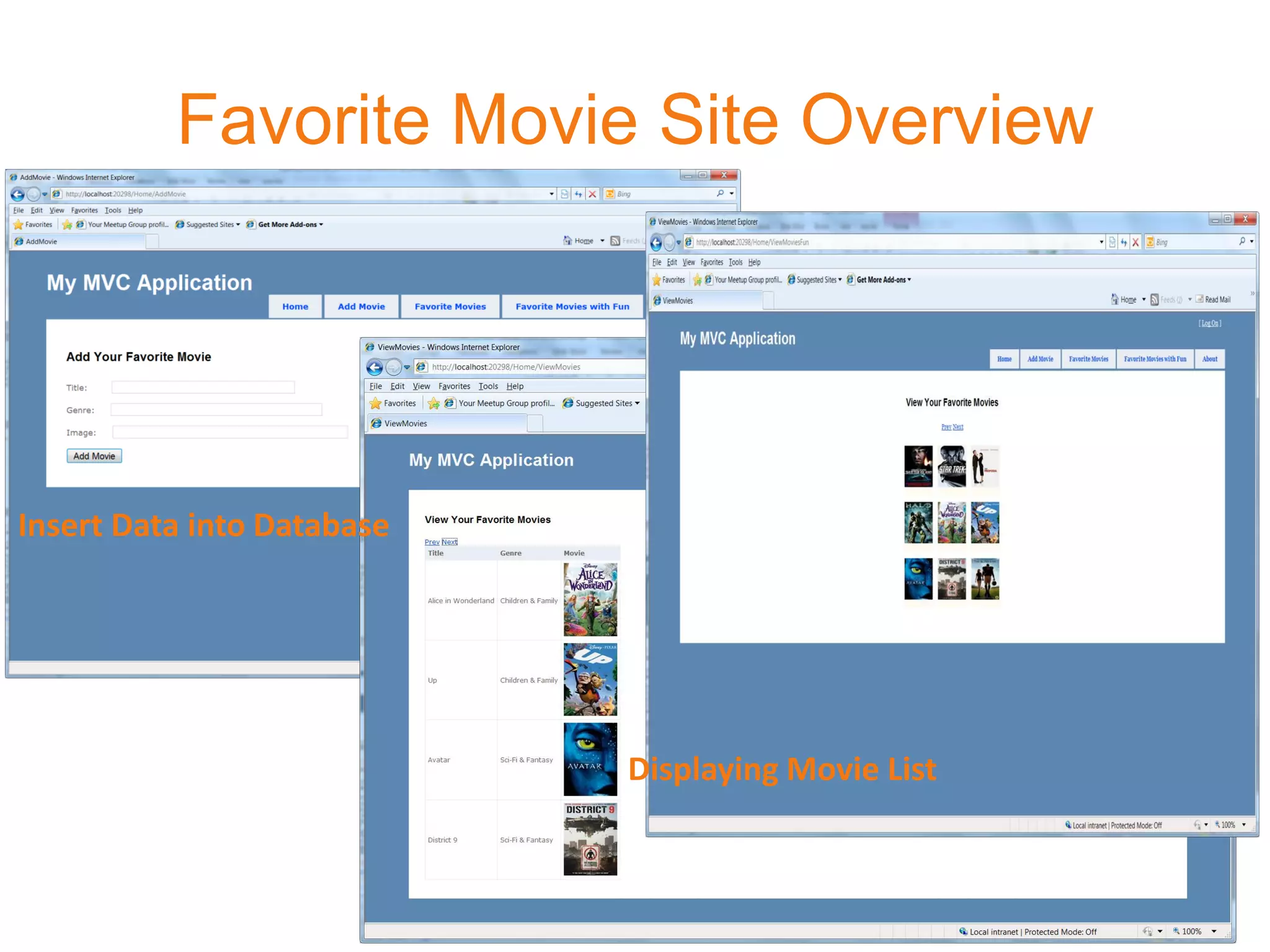
Task: Select AddMovie browser tab in left window
Action: pos(78,242)
